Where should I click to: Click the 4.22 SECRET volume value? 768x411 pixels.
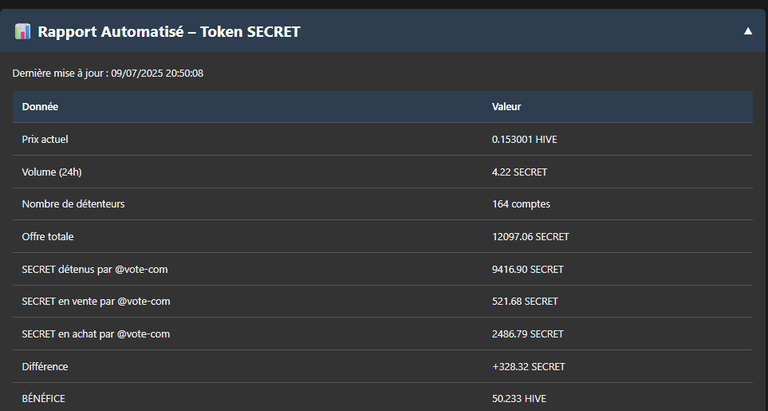[x=520, y=172]
